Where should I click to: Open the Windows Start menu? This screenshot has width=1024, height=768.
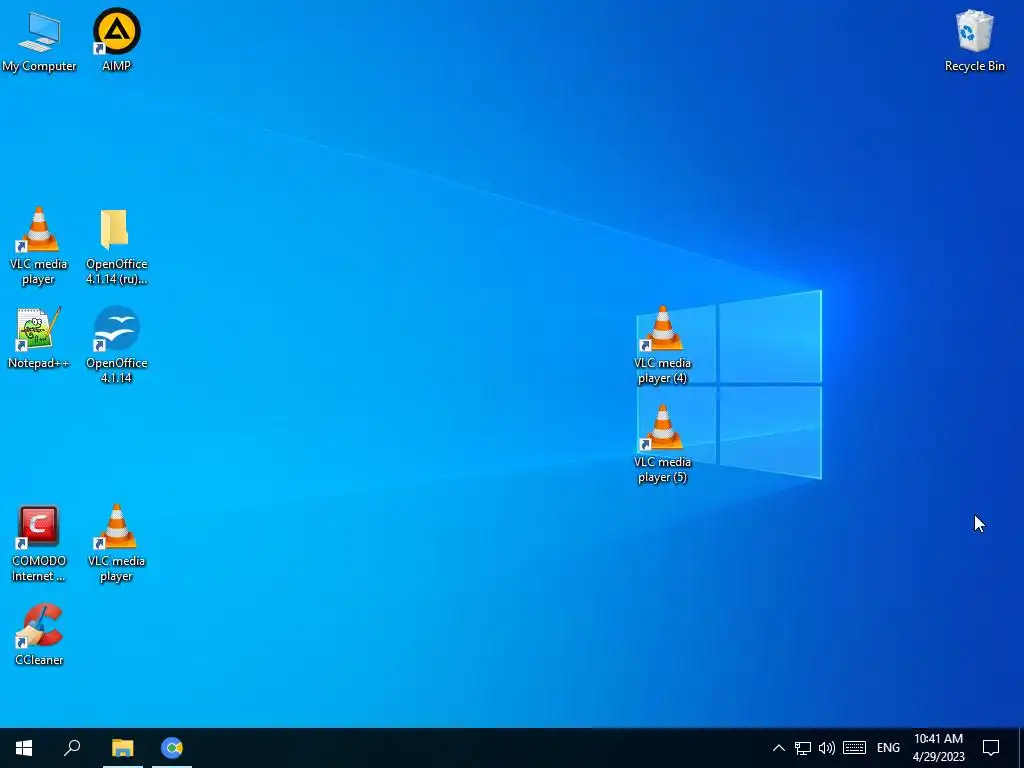point(24,748)
